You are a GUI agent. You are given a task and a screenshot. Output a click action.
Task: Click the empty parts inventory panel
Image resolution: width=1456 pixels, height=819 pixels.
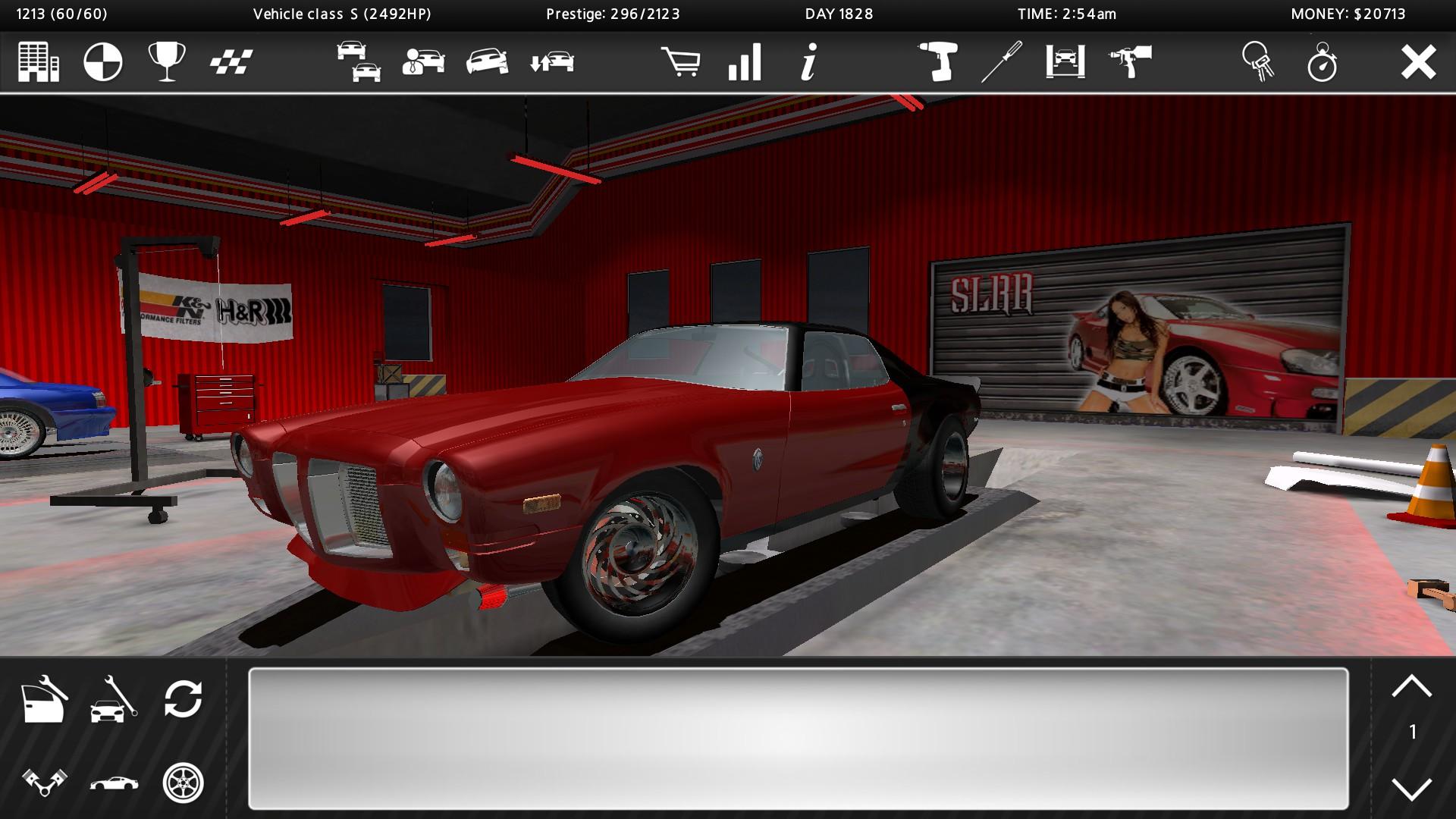[x=798, y=738]
